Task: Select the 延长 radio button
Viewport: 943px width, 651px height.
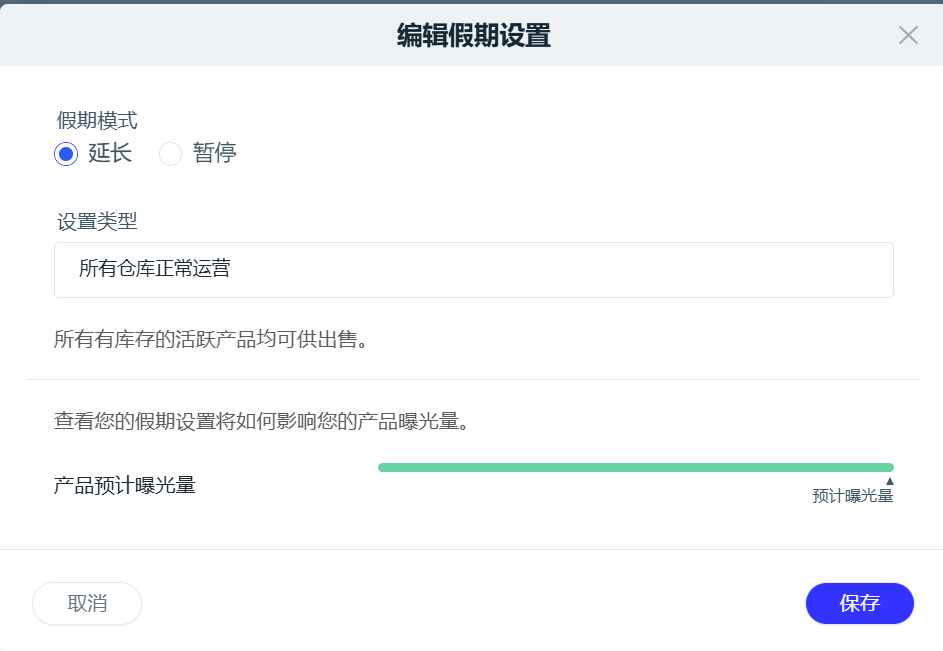Action: 66,154
